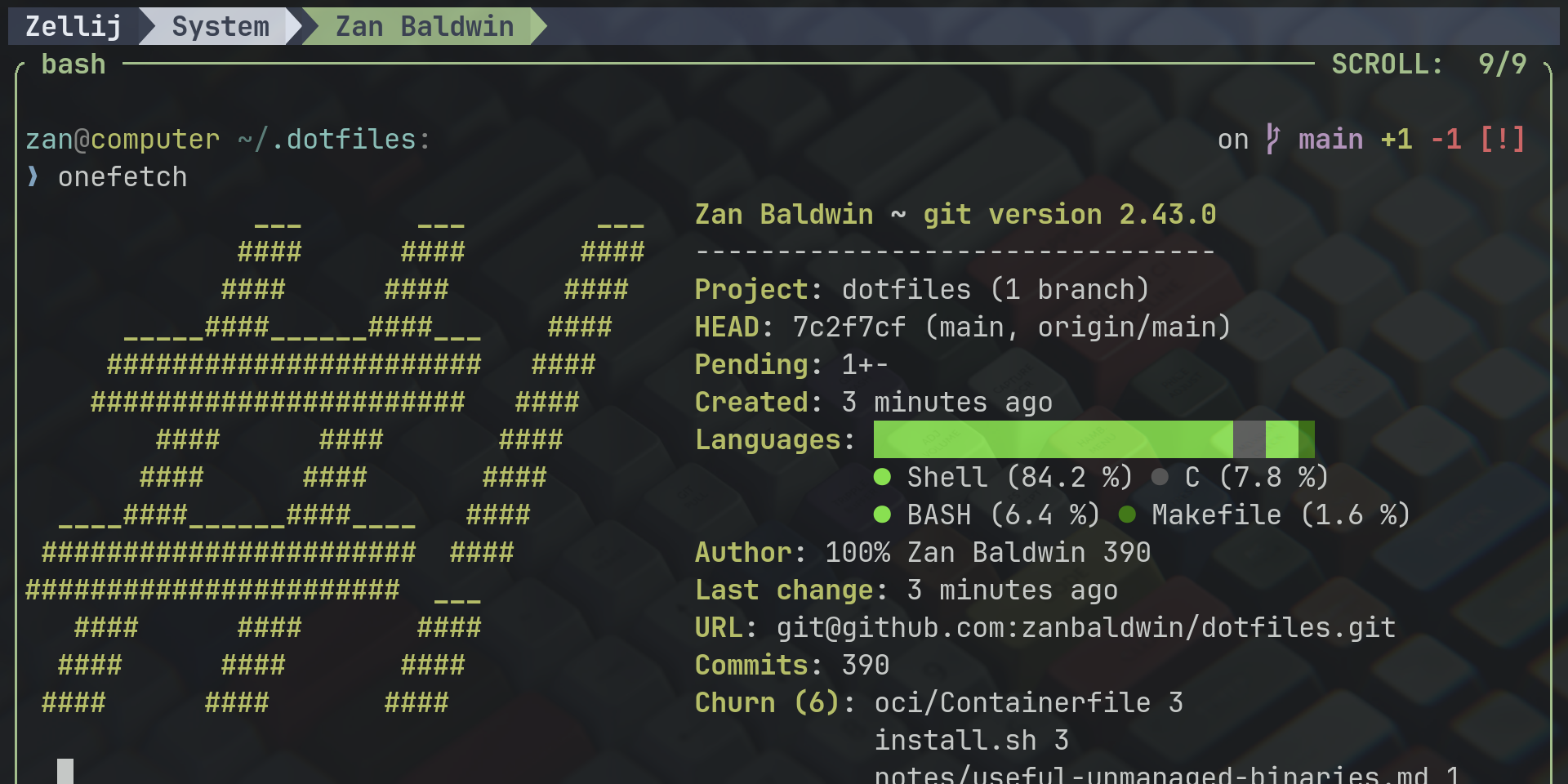The height and width of the screenshot is (784, 1568).
Task: Click the HEAD commit hash 7c2f7cf
Action: [849, 327]
